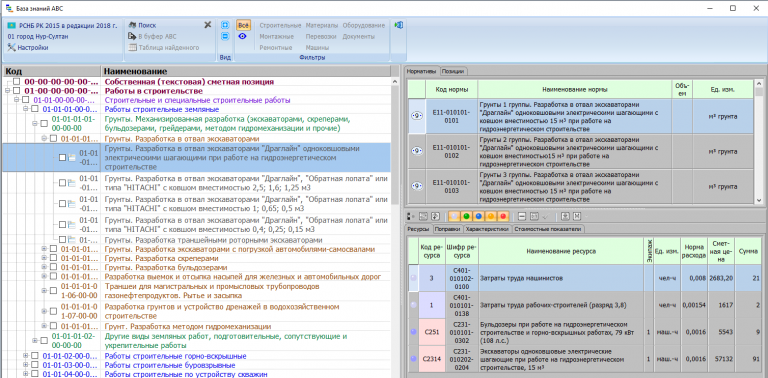Screen dimensions: 768x378
Task: Select the green resource filter circle
Action: [x=467, y=216]
